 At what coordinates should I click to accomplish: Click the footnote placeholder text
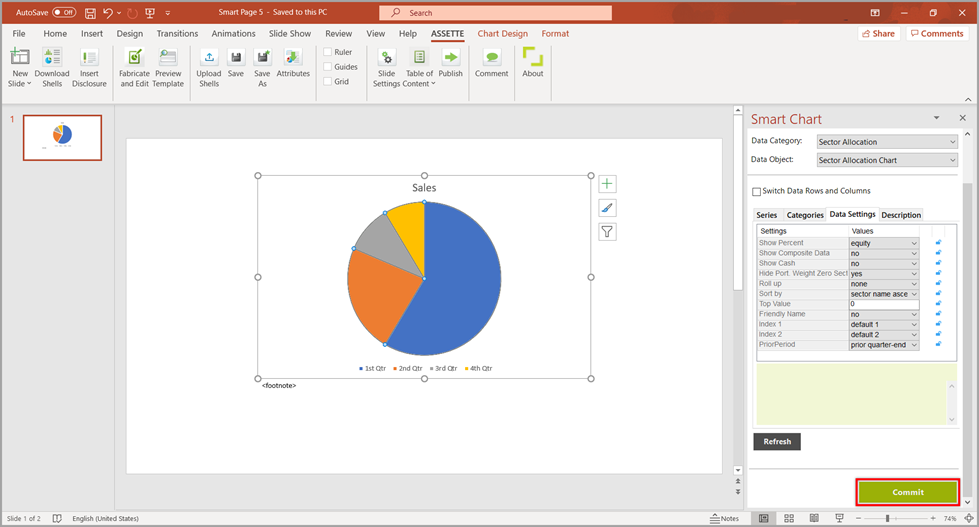(x=279, y=386)
